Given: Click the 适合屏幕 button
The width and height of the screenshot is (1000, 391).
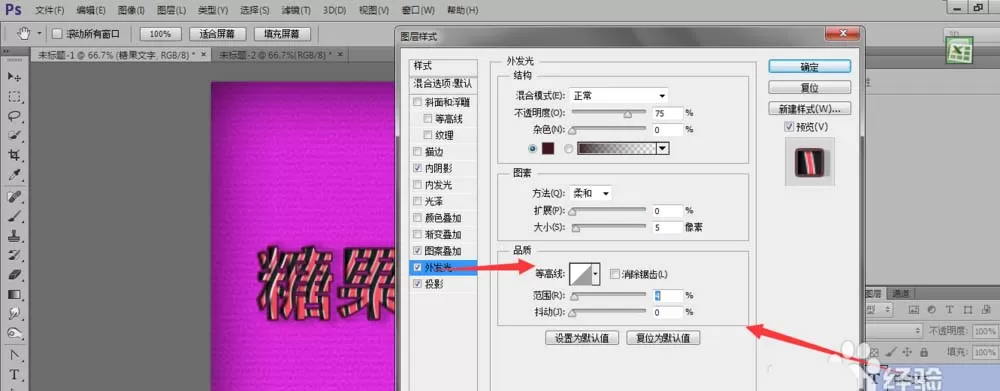Looking at the screenshot, I should 217,34.
